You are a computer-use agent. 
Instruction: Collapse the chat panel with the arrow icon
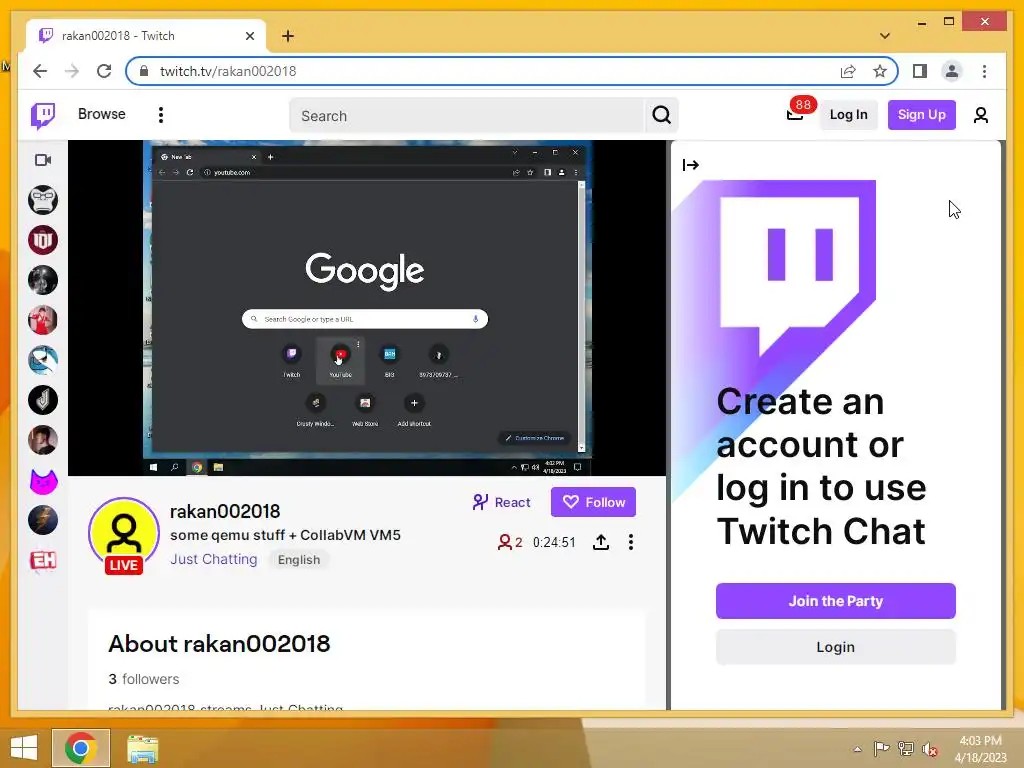click(690, 165)
